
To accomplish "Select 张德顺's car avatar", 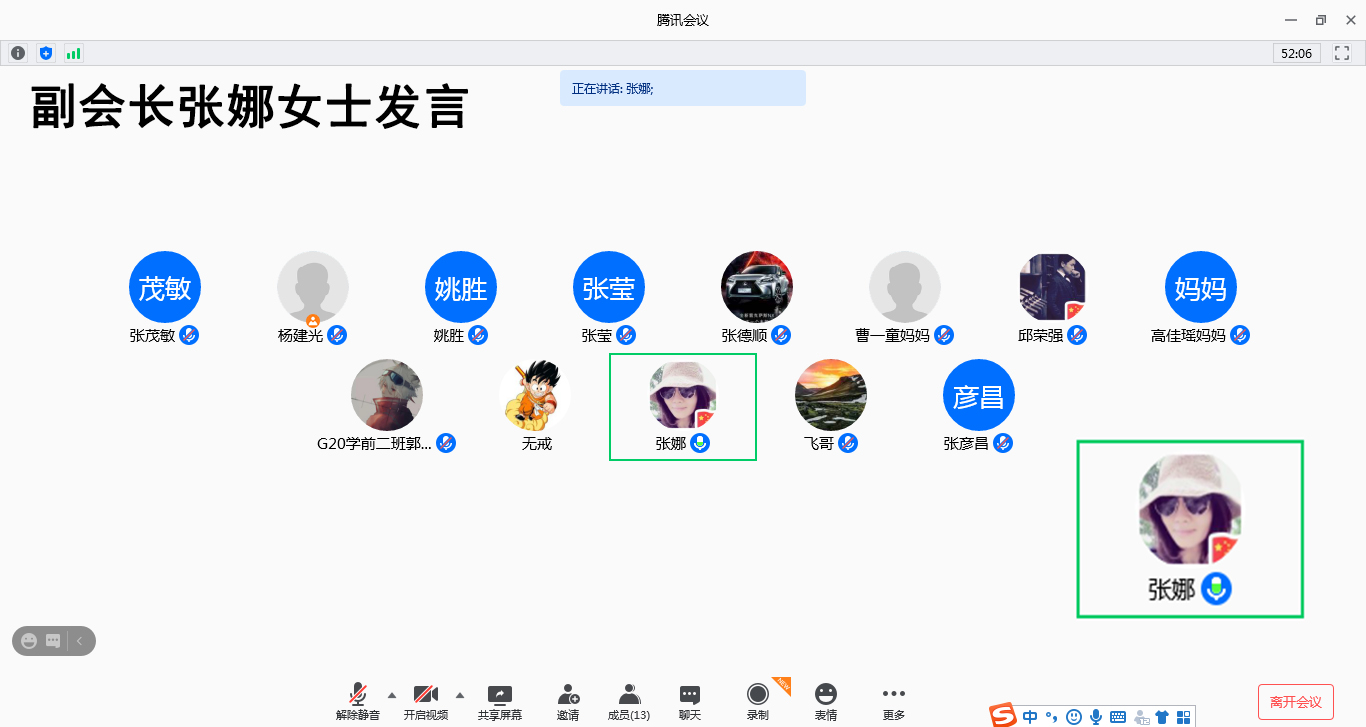I will pos(757,287).
